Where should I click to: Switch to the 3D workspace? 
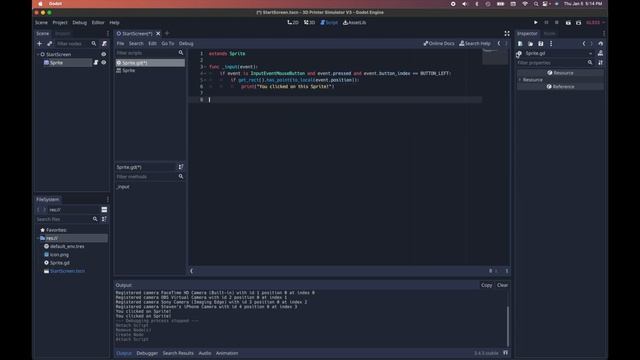point(309,22)
